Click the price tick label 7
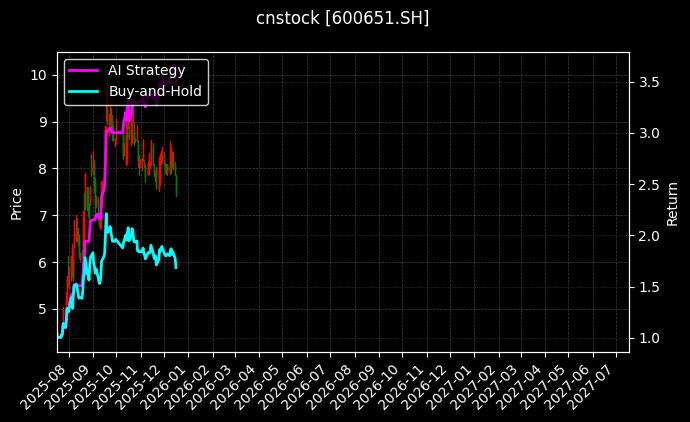Screen dimensions: 690x422 [43, 216]
